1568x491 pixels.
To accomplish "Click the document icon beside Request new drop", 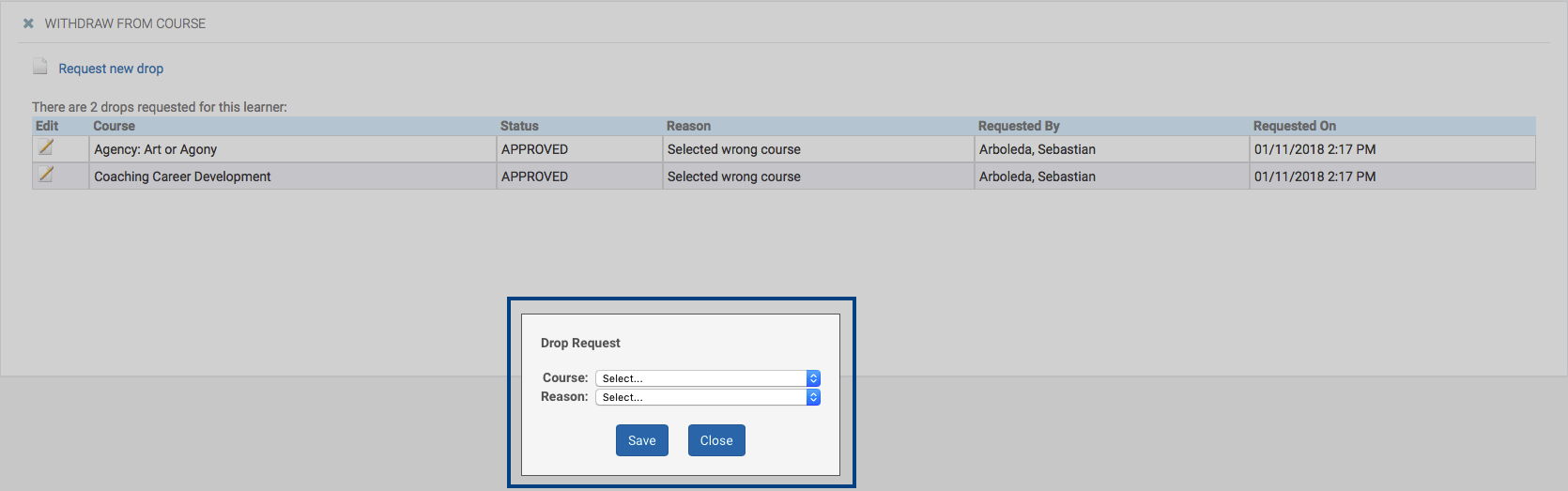I will (40, 67).
